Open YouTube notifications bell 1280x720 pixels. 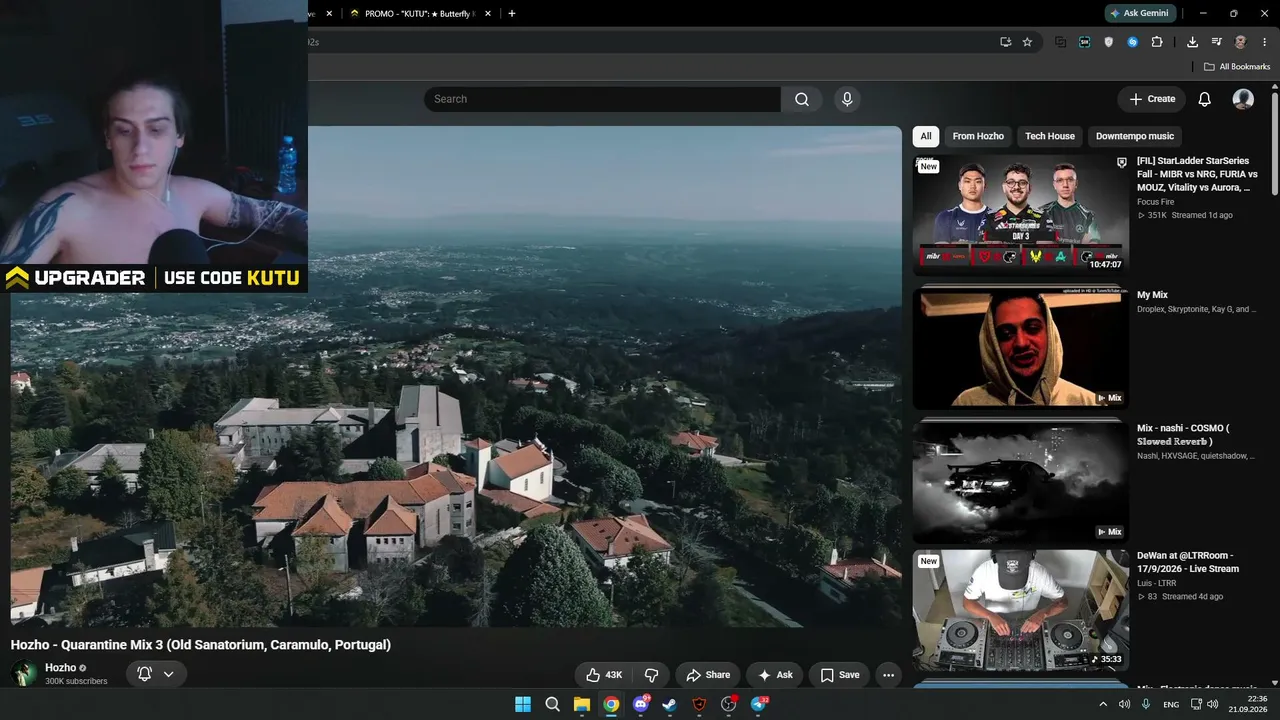[x=1205, y=99]
